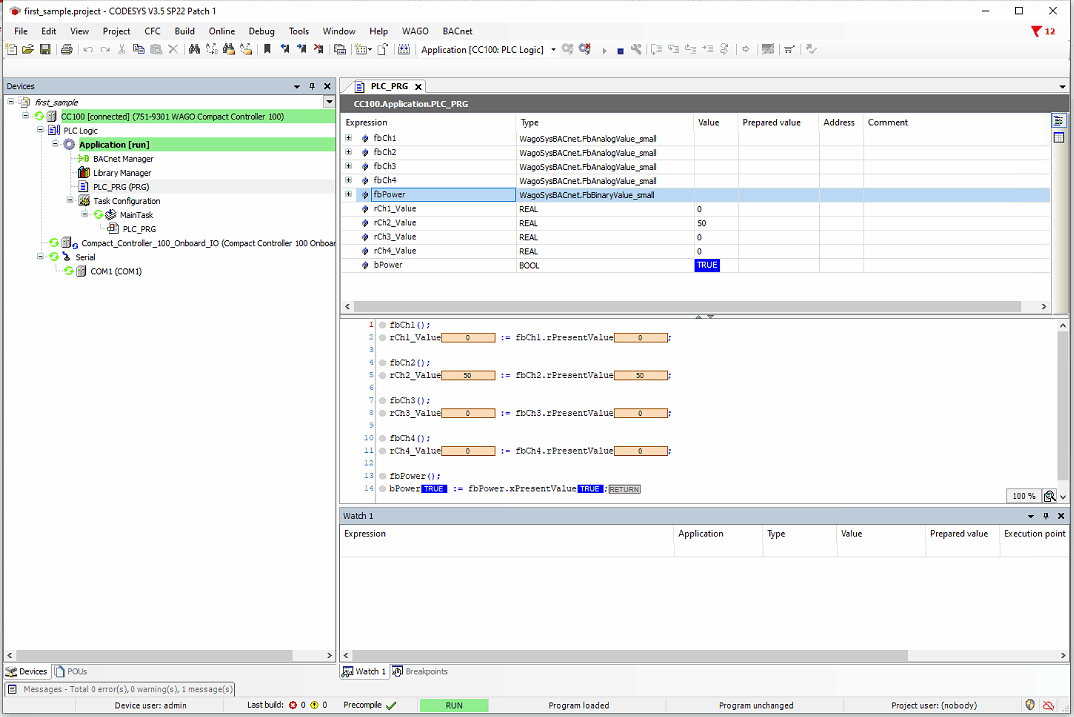Open Messages panel at bottom

(x=121, y=689)
